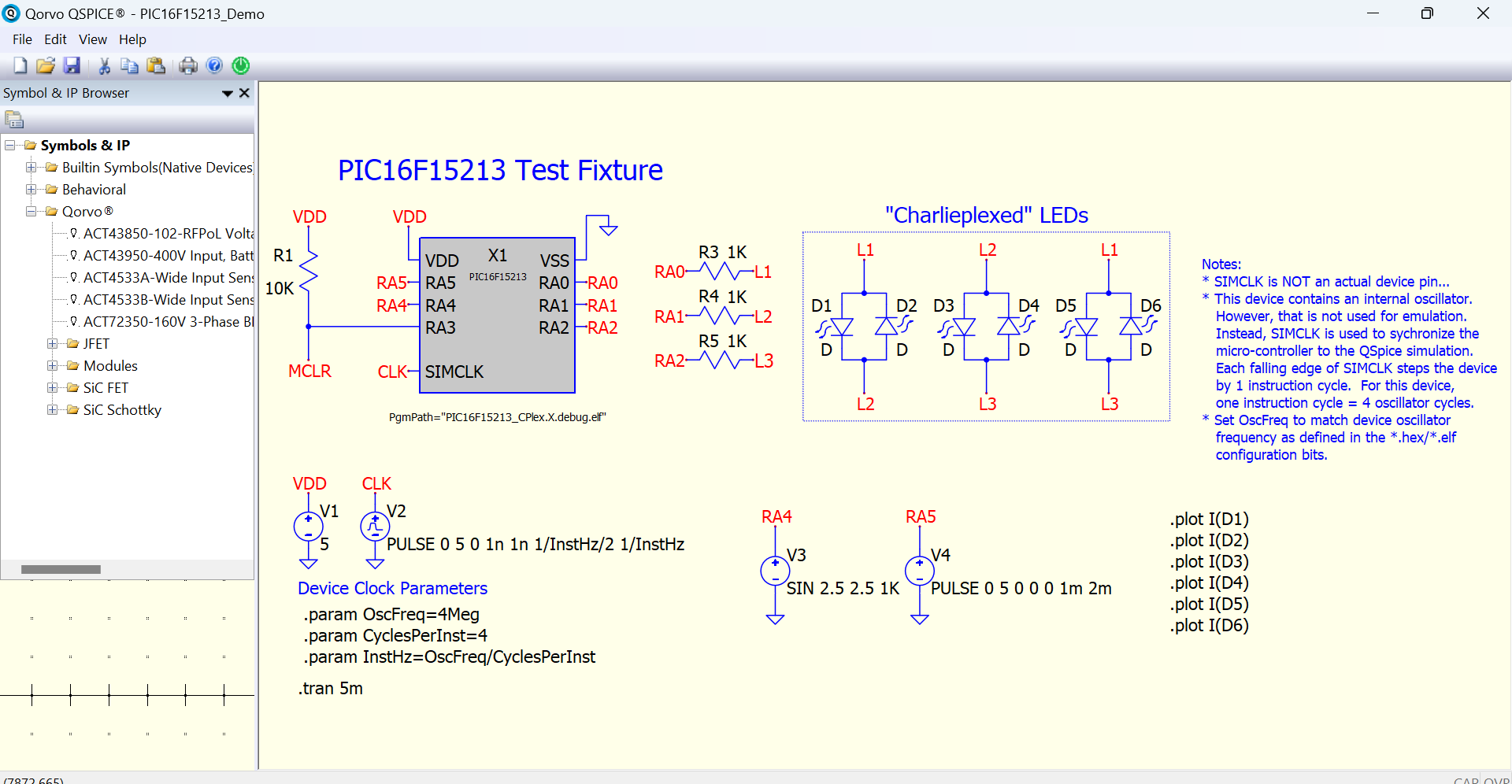Click the Notes comment block
Screen dimensions: 1512x784
pos(1349,360)
